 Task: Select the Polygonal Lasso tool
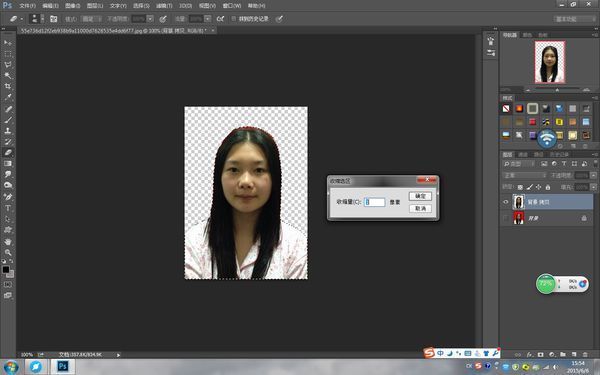[x=8, y=64]
